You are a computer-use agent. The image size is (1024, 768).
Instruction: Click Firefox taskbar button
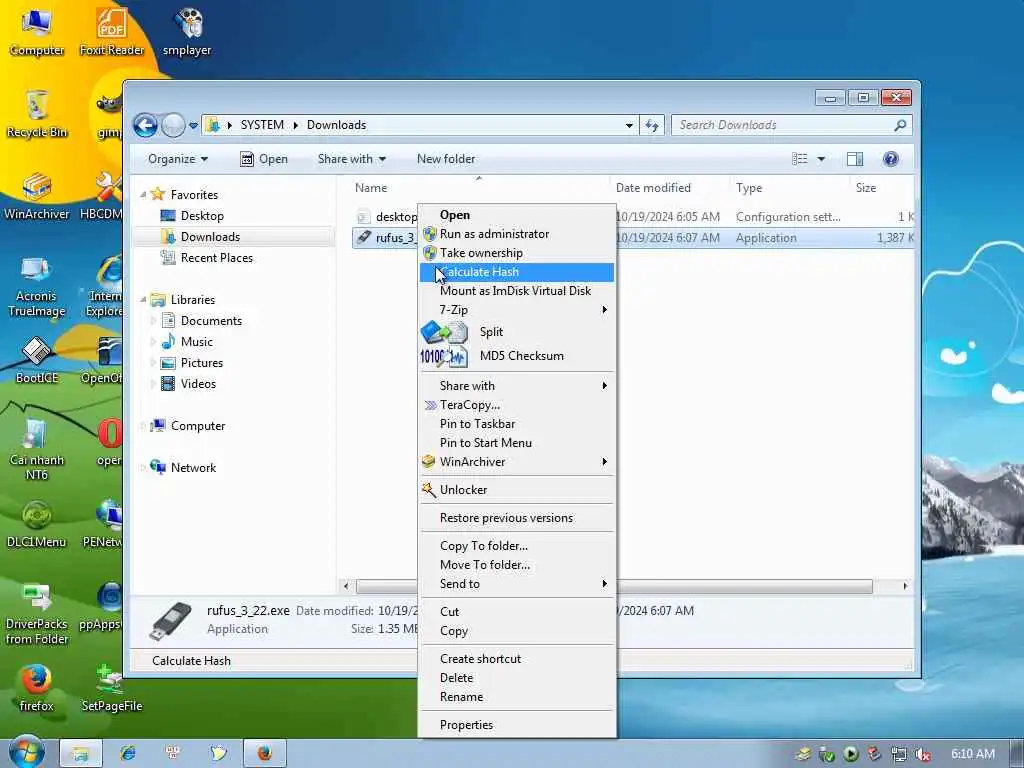[x=264, y=753]
